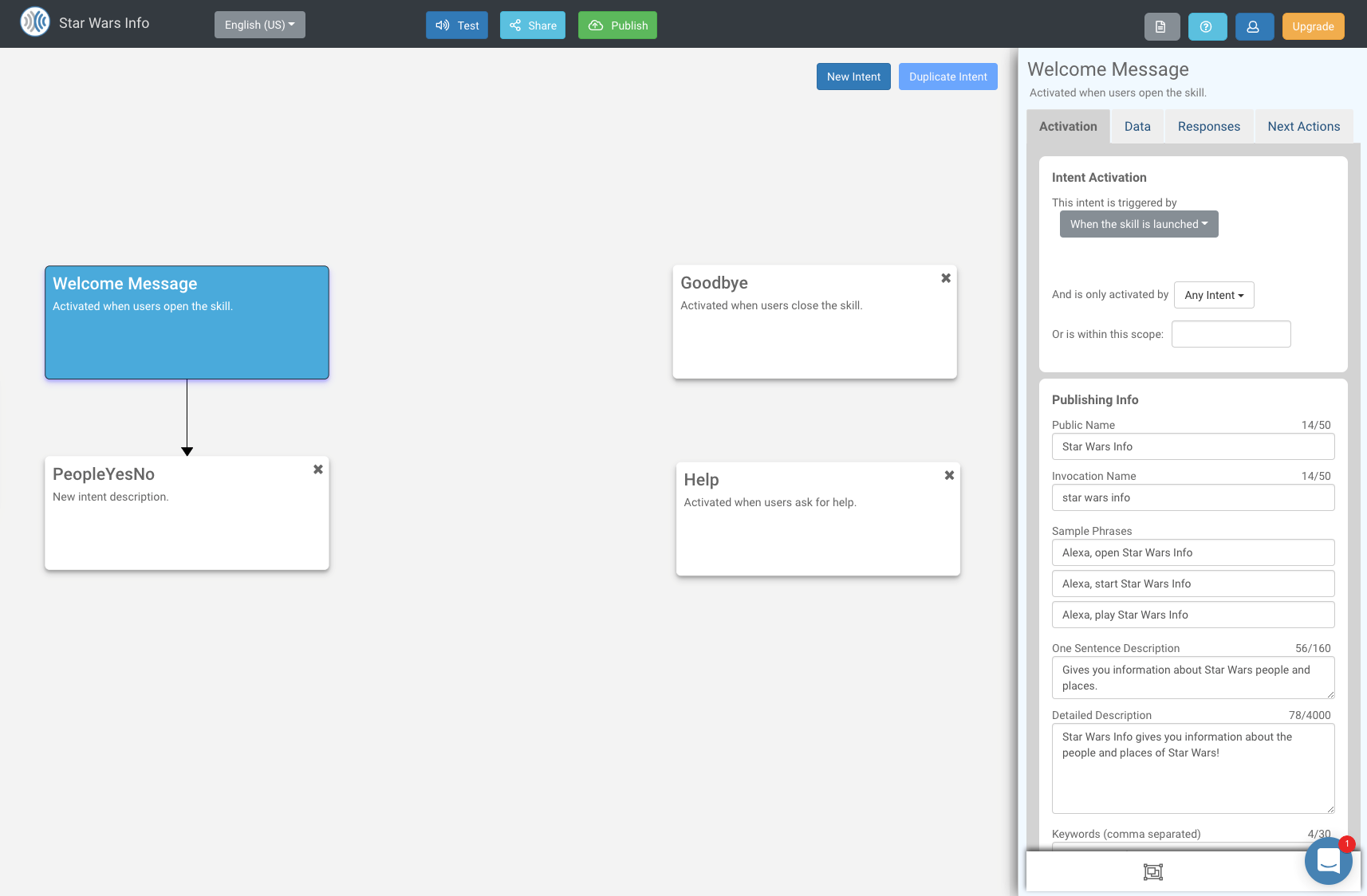This screenshot has width=1367, height=896.
Task: Click the Upgrade button
Action: pos(1313,26)
